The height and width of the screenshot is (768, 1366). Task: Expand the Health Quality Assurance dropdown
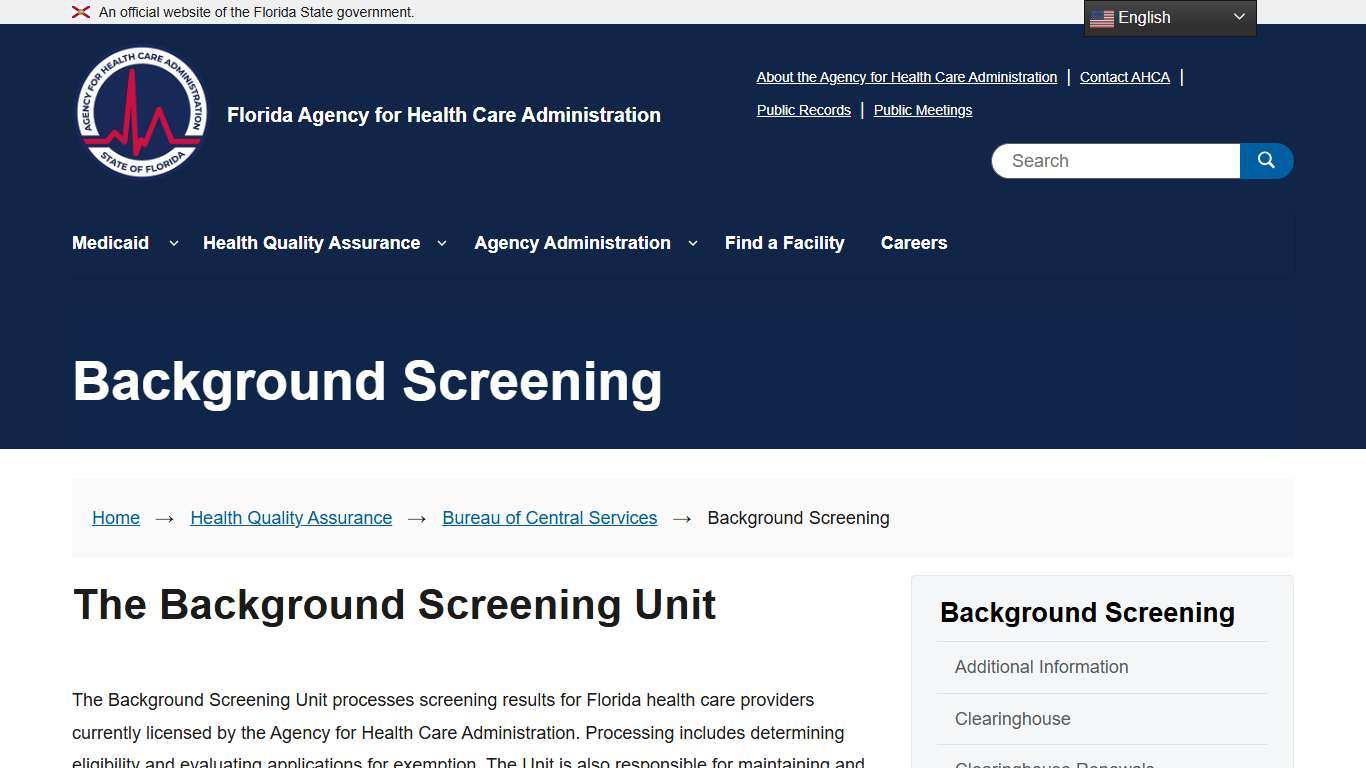point(441,243)
